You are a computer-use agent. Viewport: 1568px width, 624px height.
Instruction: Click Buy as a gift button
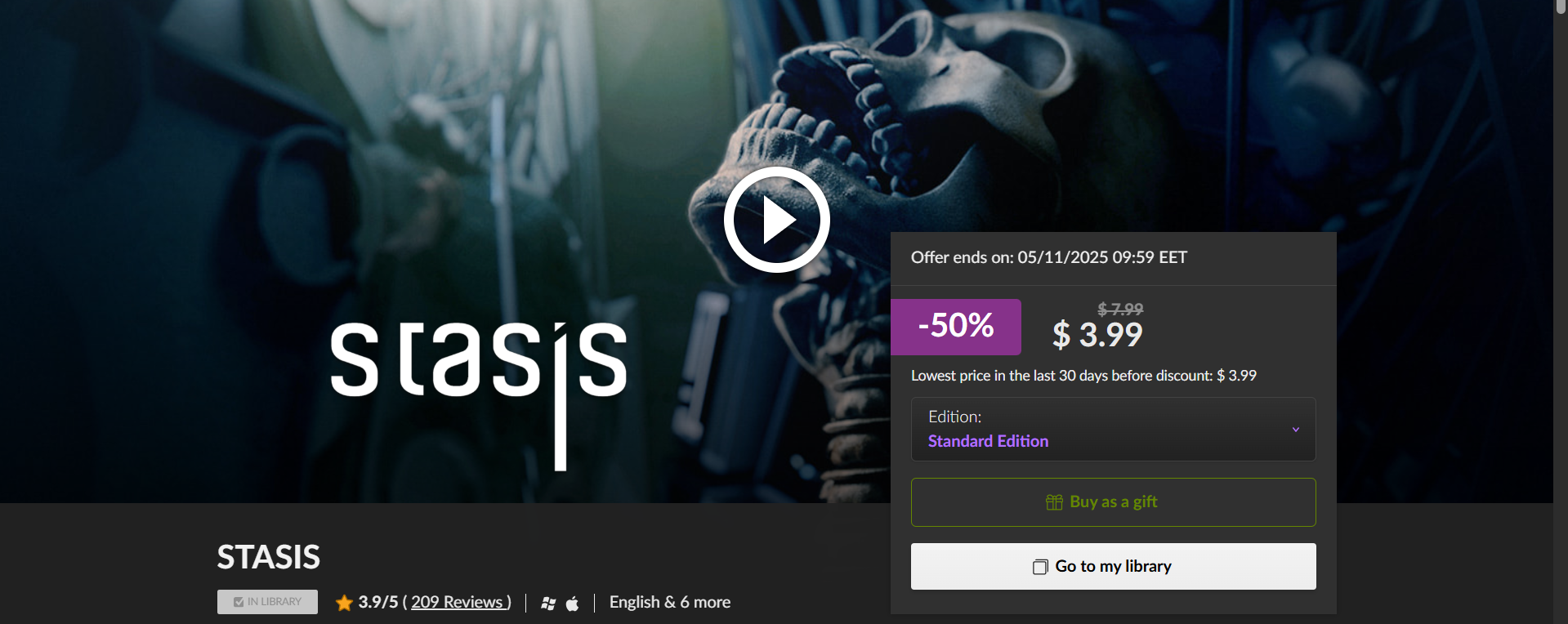coord(1114,502)
